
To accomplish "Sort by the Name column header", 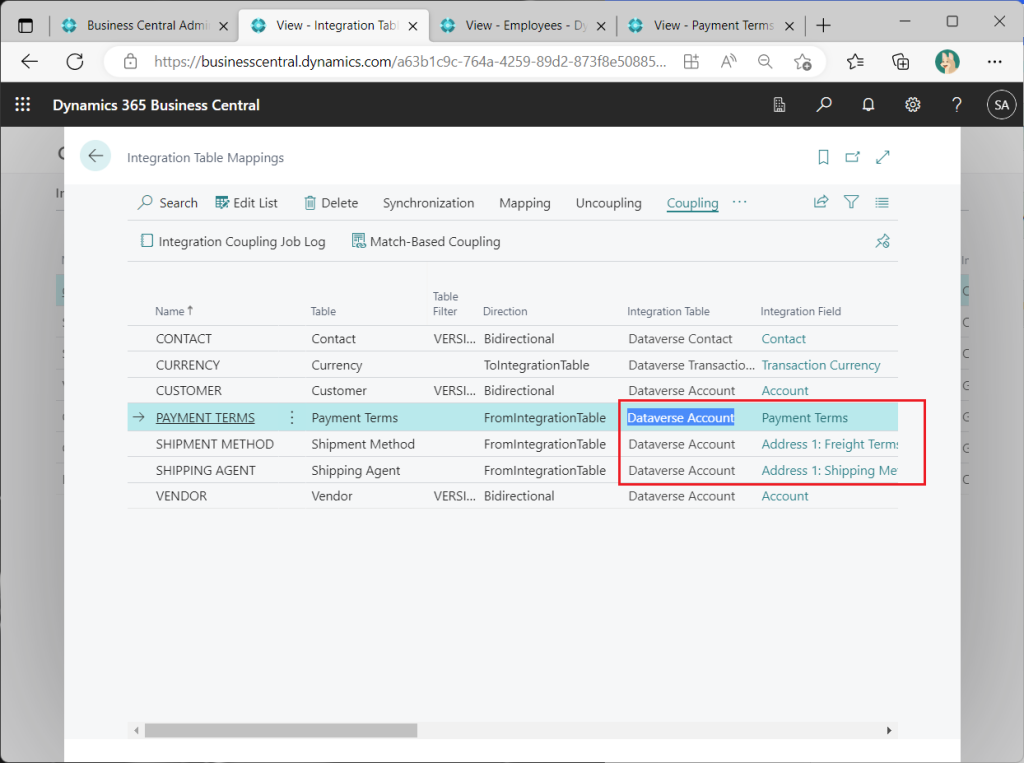I will coord(174,311).
